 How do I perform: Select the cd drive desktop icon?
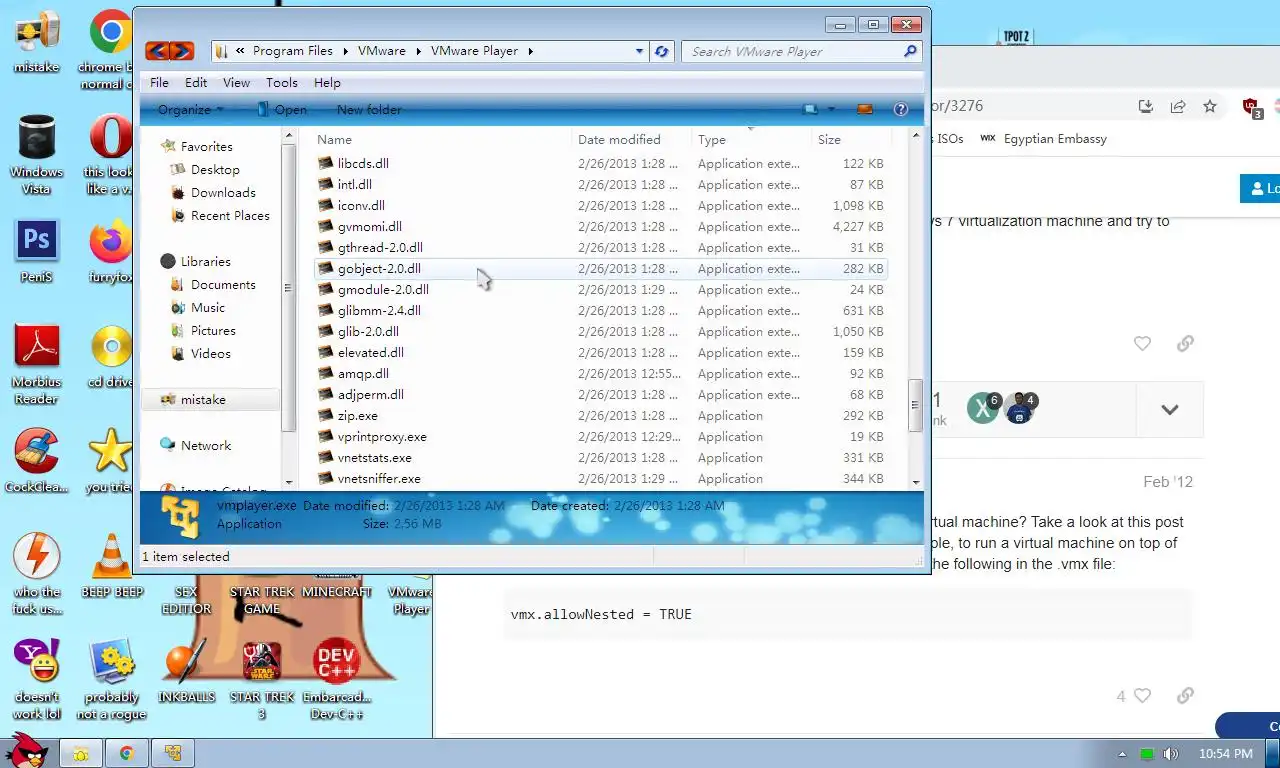[x=110, y=356]
